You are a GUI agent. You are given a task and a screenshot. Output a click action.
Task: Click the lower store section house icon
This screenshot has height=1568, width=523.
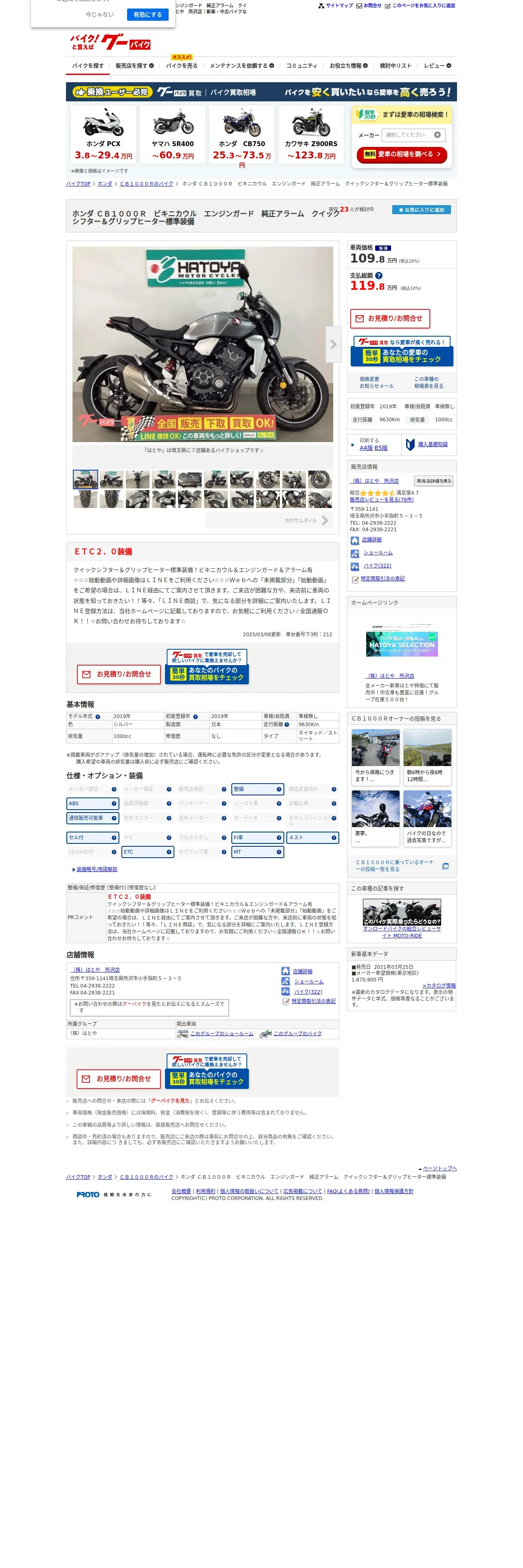tap(286, 971)
